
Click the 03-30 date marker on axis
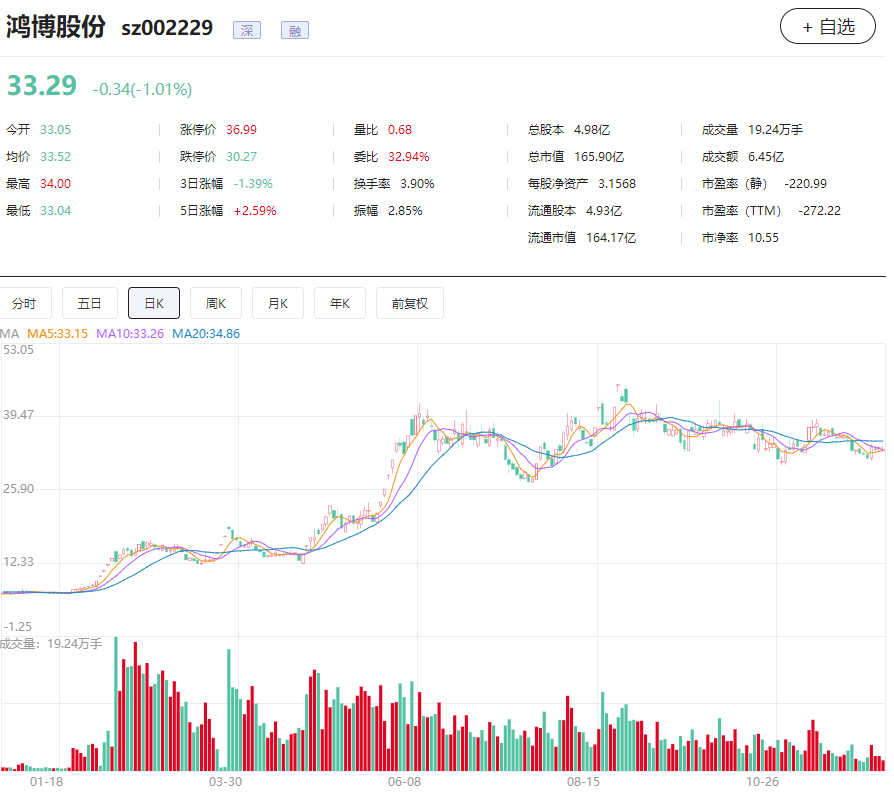[225, 781]
